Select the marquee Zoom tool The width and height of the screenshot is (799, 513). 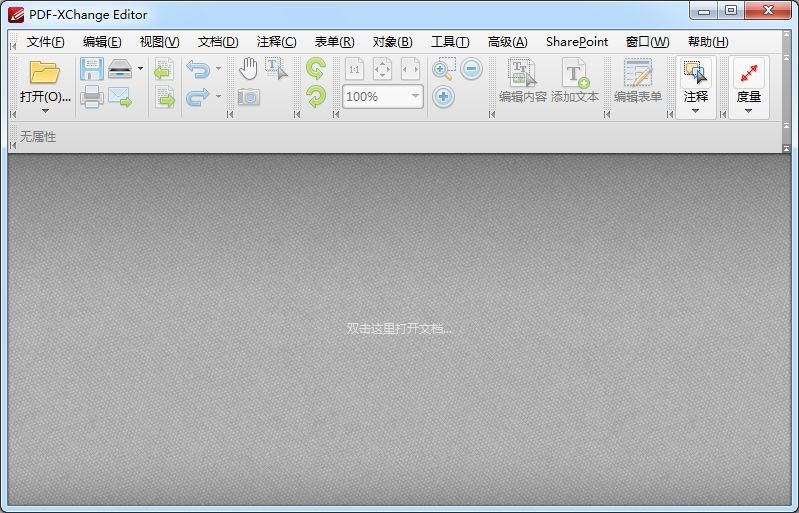pyautogui.click(x=443, y=69)
